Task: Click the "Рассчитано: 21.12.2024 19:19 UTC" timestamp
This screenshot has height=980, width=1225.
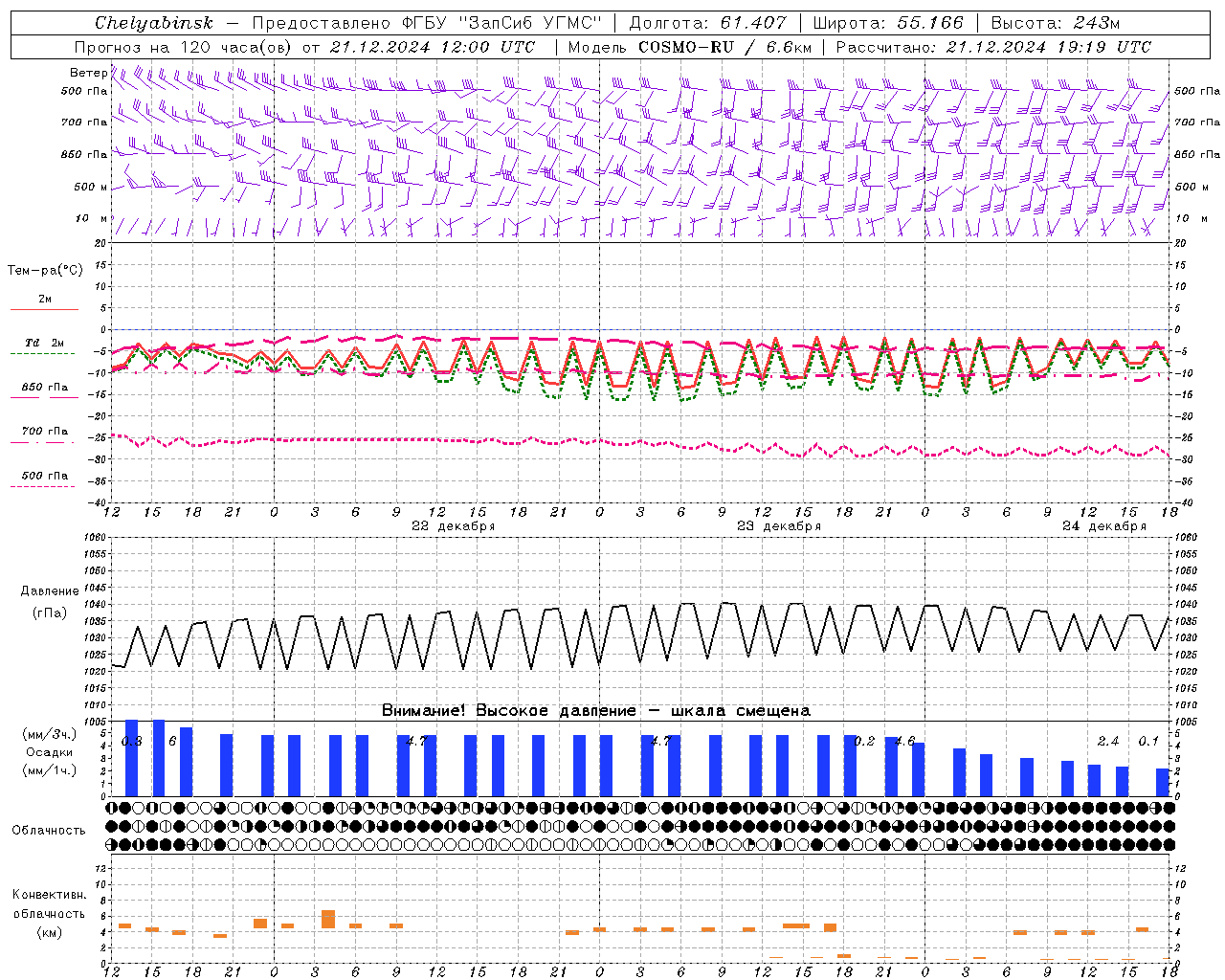Action: pos(993,47)
